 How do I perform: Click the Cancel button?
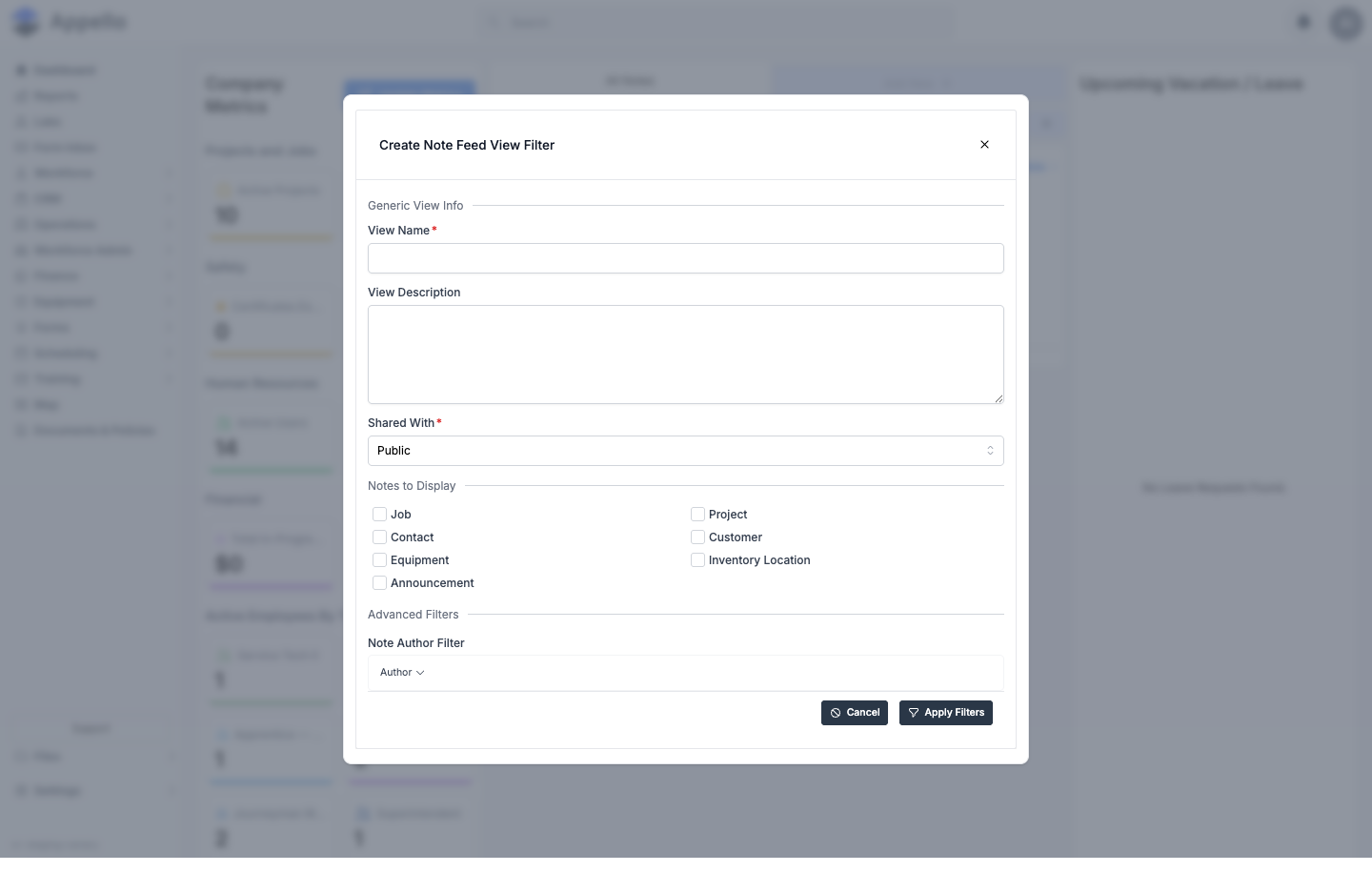[855, 713]
